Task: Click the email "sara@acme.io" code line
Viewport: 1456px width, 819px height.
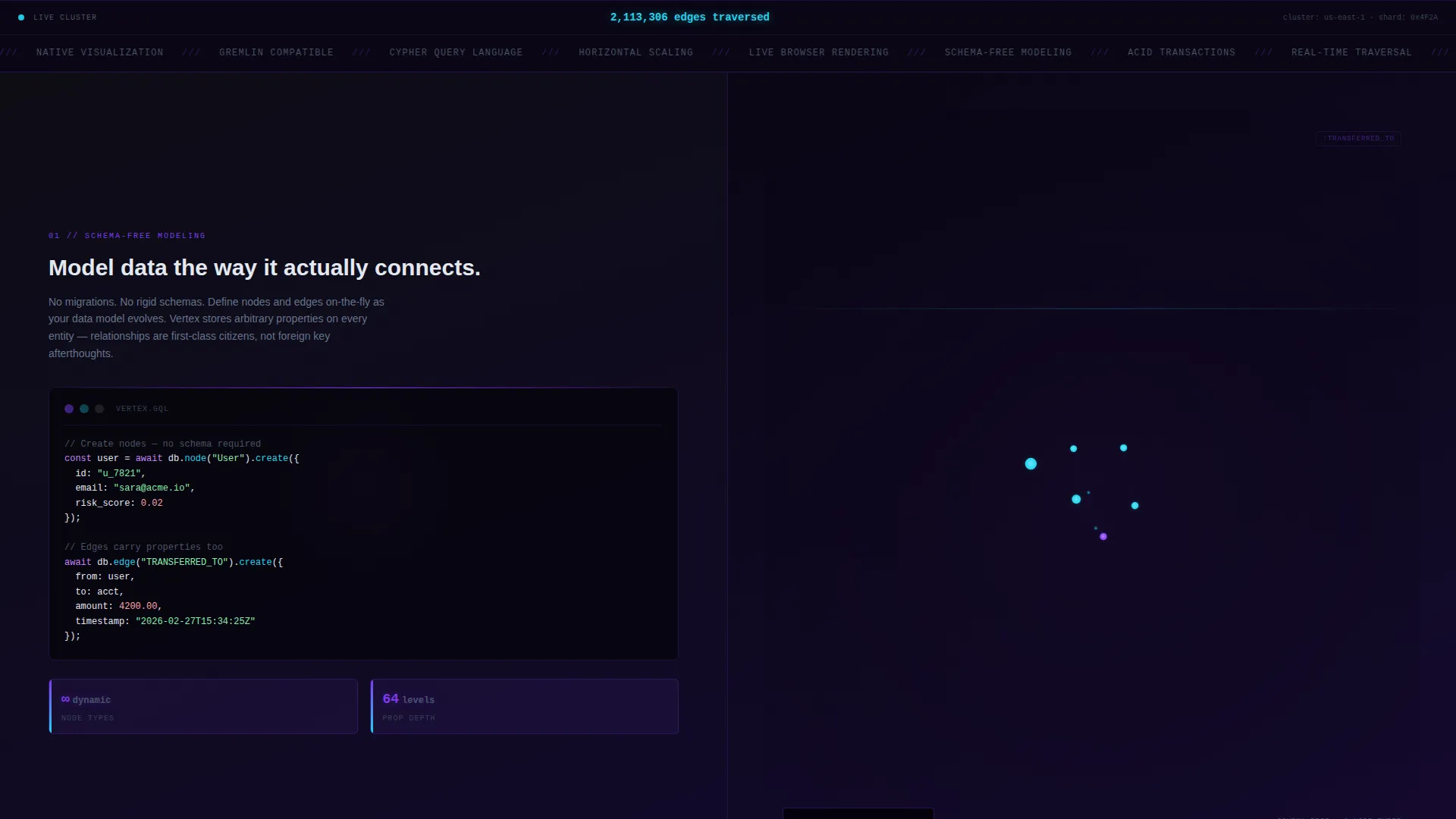Action: (136, 488)
